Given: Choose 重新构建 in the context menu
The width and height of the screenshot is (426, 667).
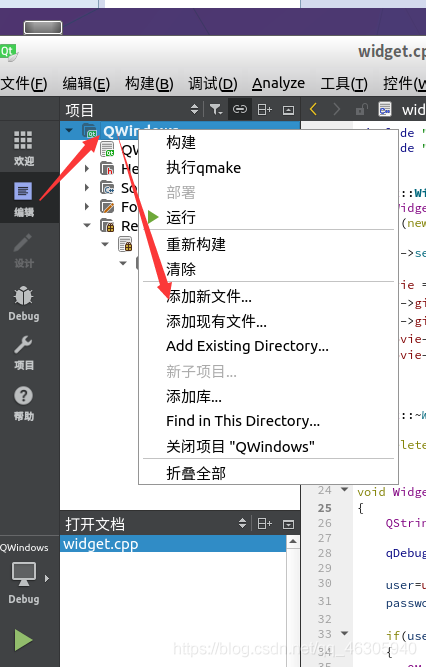Looking at the screenshot, I should pos(268,244).
